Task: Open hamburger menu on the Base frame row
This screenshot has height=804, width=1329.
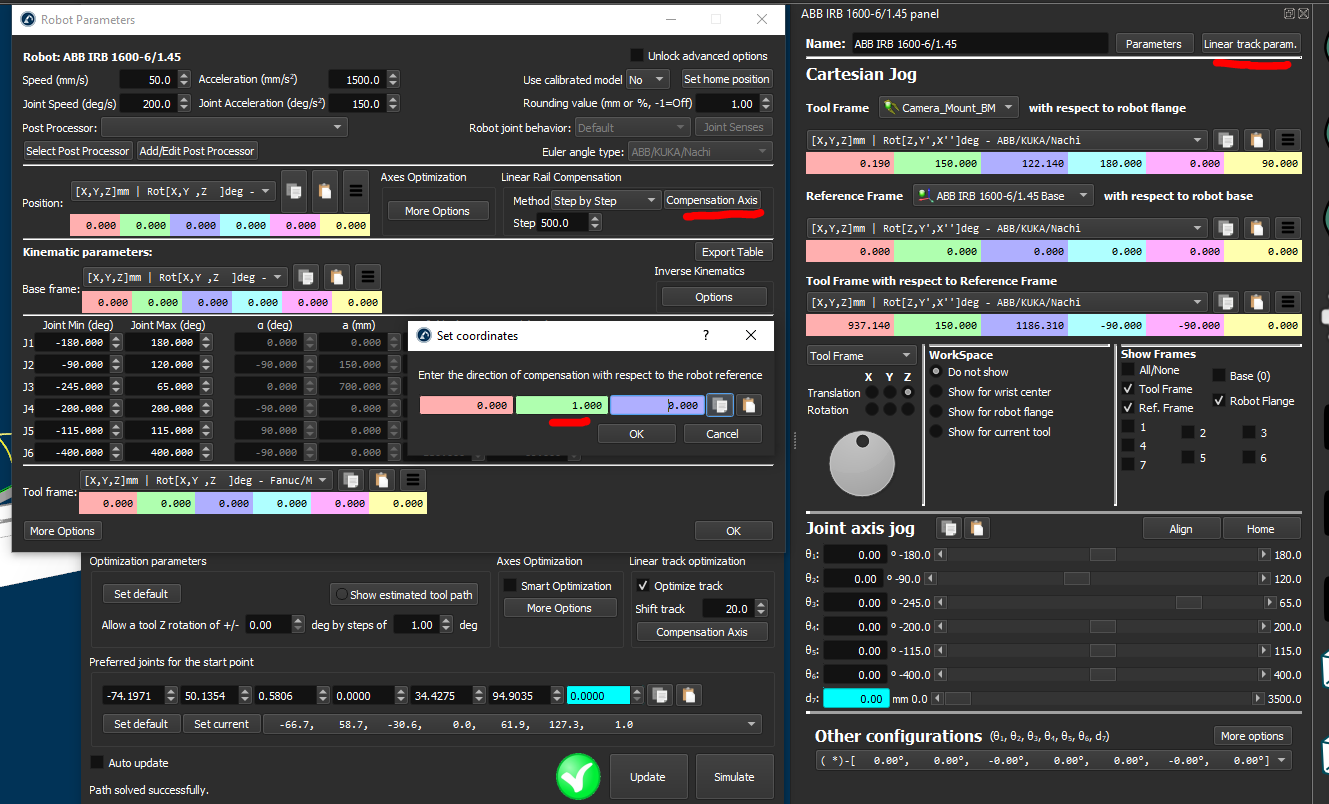Action: tap(368, 277)
